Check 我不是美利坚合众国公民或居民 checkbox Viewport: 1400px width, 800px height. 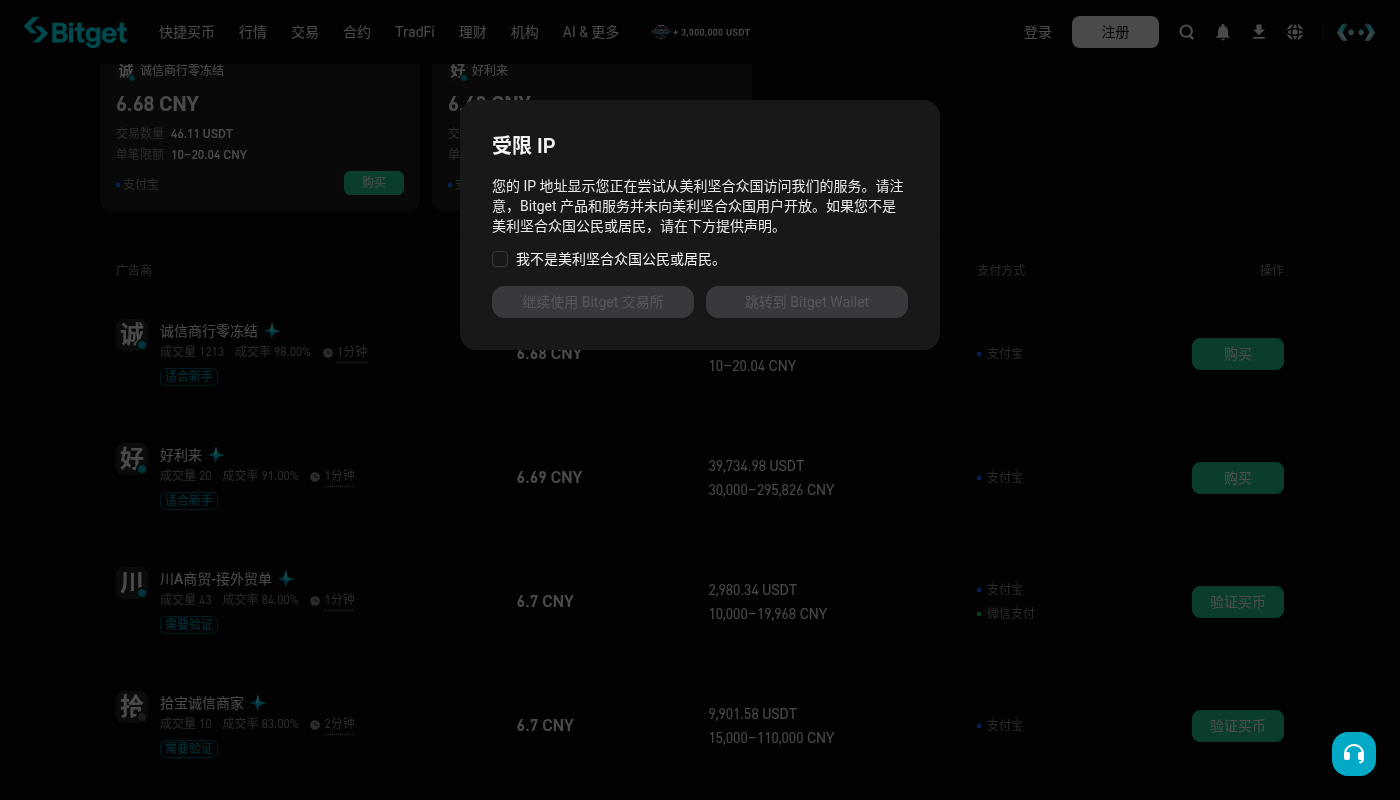(x=500, y=259)
